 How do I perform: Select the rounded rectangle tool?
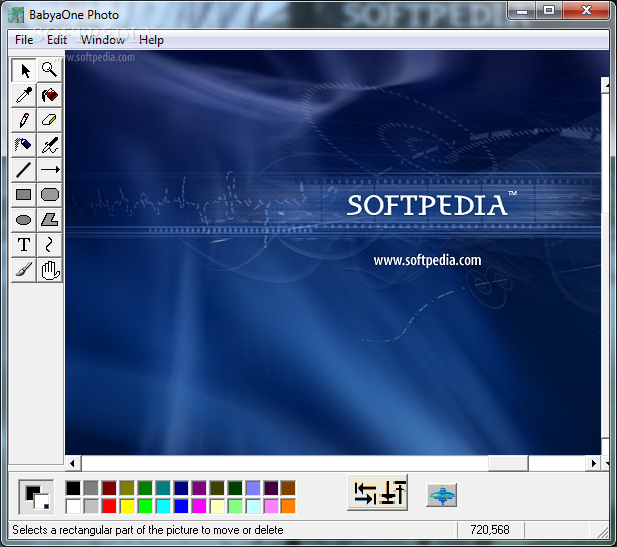[x=49, y=194]
